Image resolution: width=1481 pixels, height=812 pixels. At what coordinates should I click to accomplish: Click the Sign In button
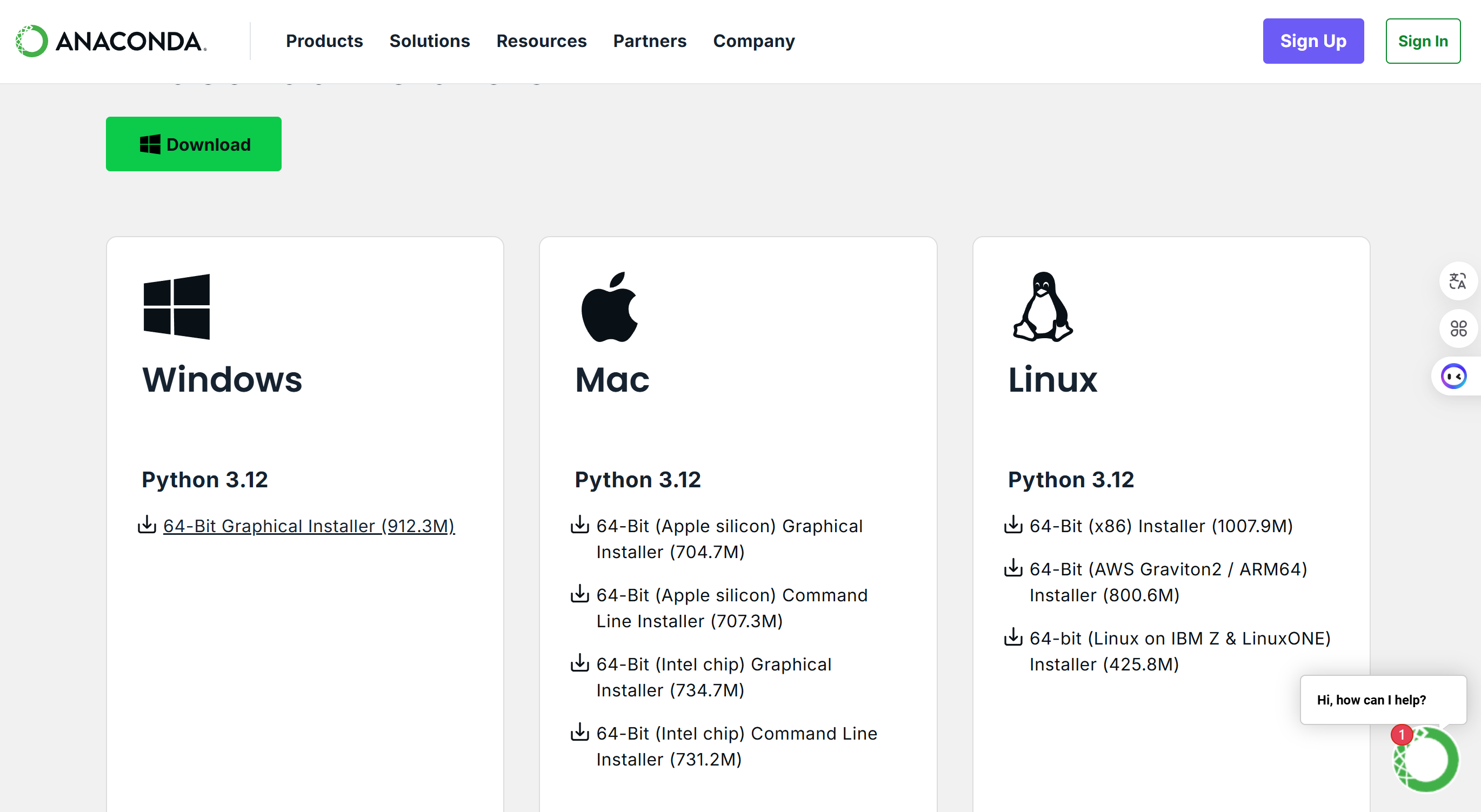coord(1423,41)
